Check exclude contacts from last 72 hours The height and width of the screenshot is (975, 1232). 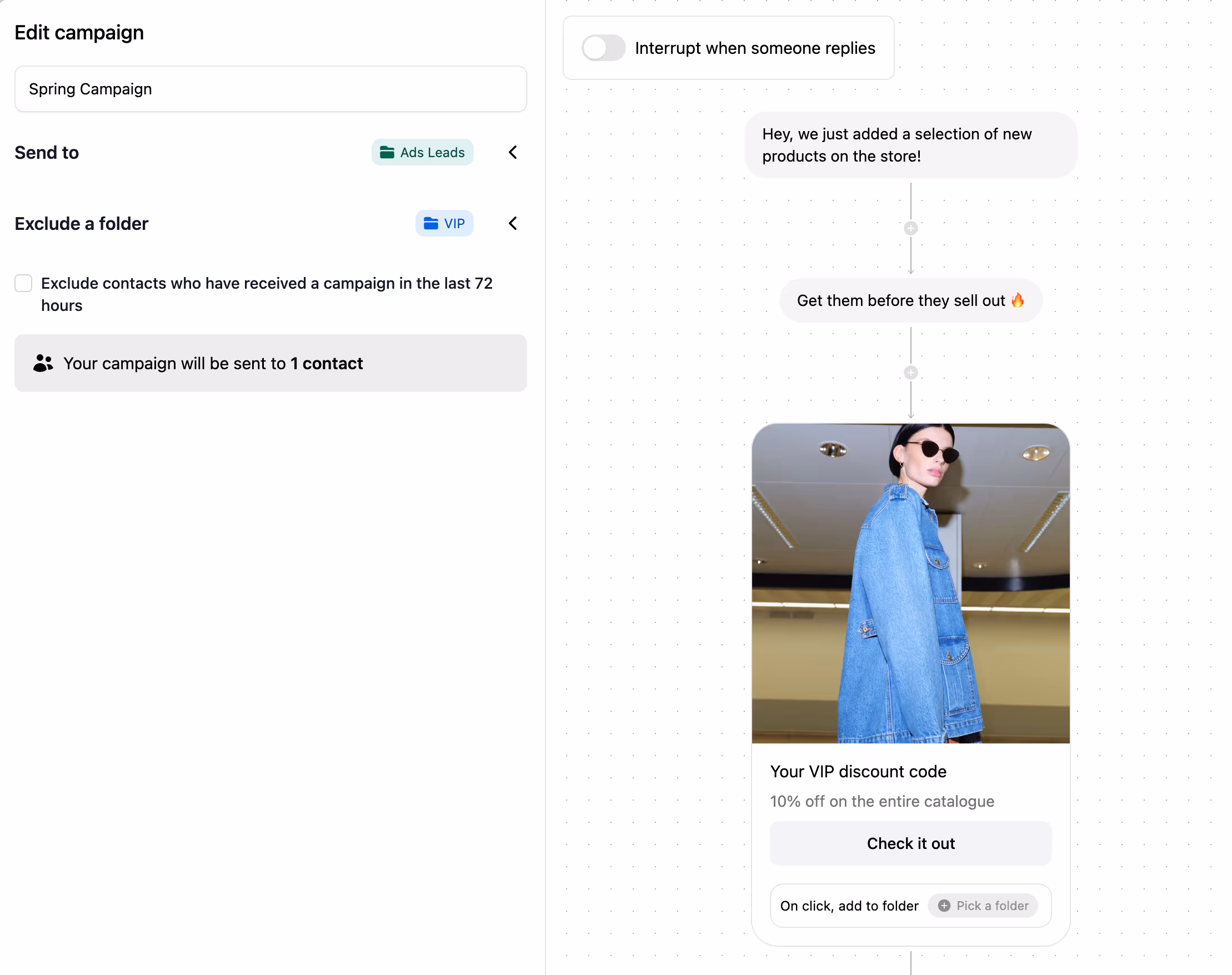[23, 283]
